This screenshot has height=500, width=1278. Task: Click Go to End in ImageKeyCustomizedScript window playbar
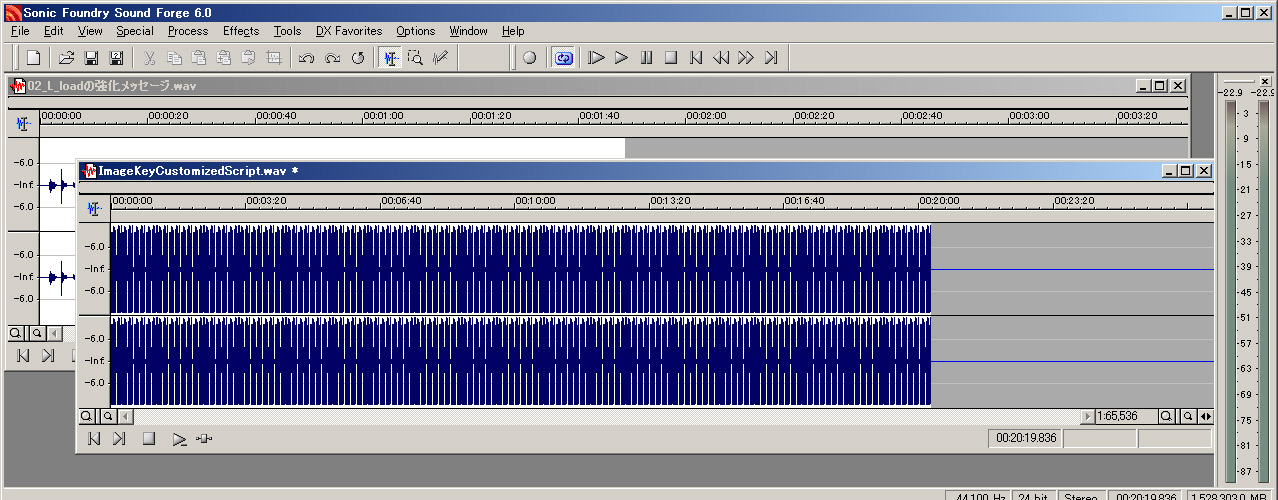[119, 438]
